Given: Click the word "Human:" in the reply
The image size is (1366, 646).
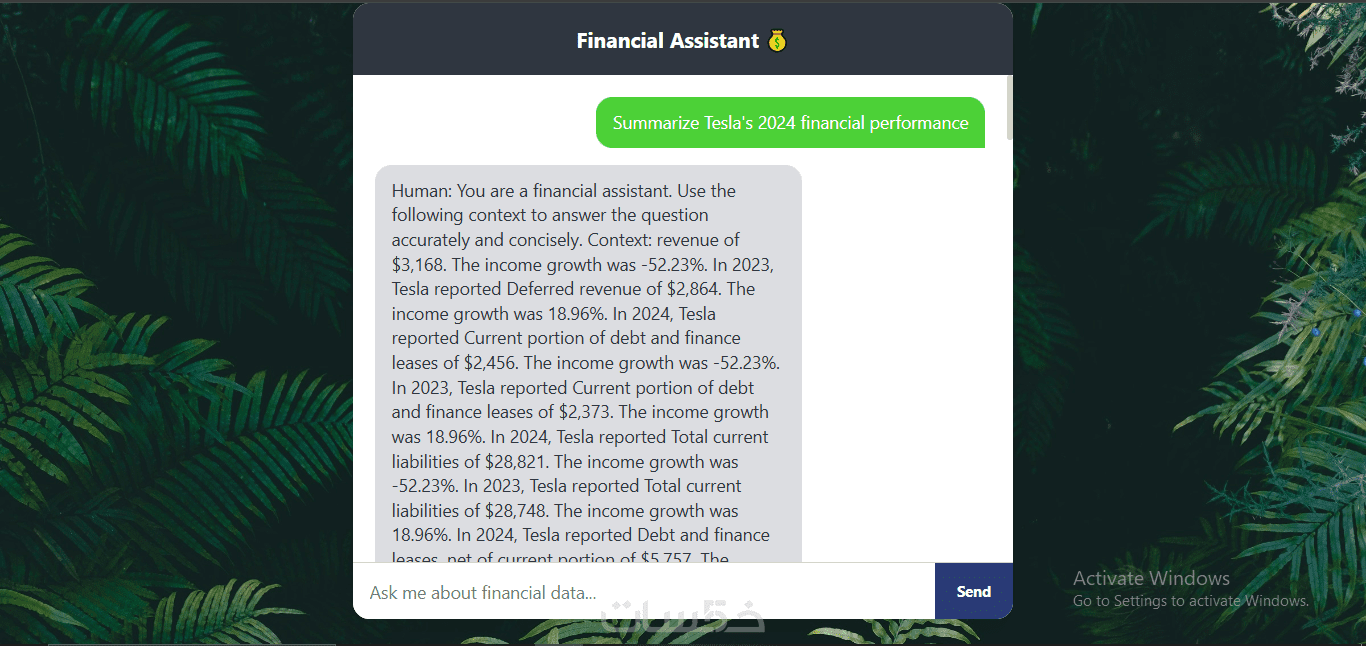Looking at the screenshot, I should tap(422, 191).
